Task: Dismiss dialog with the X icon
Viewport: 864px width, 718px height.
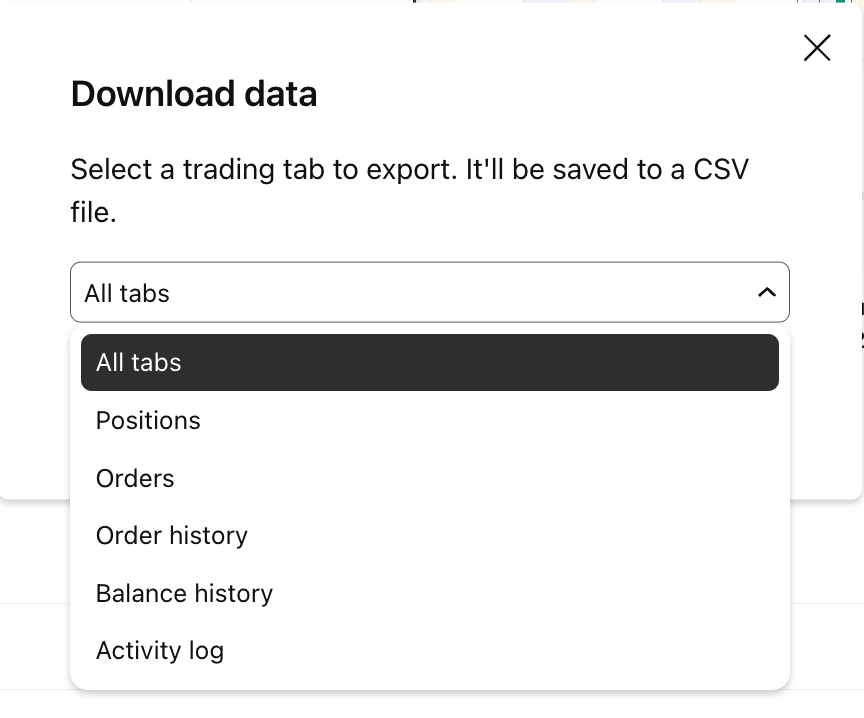Action: pos(817,48)
